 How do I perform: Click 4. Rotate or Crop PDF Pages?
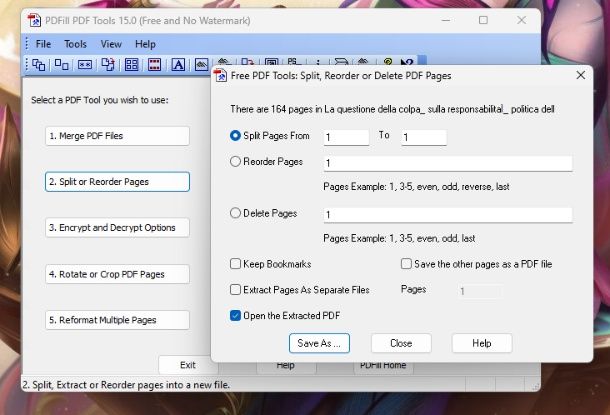(x=117, y=274)
